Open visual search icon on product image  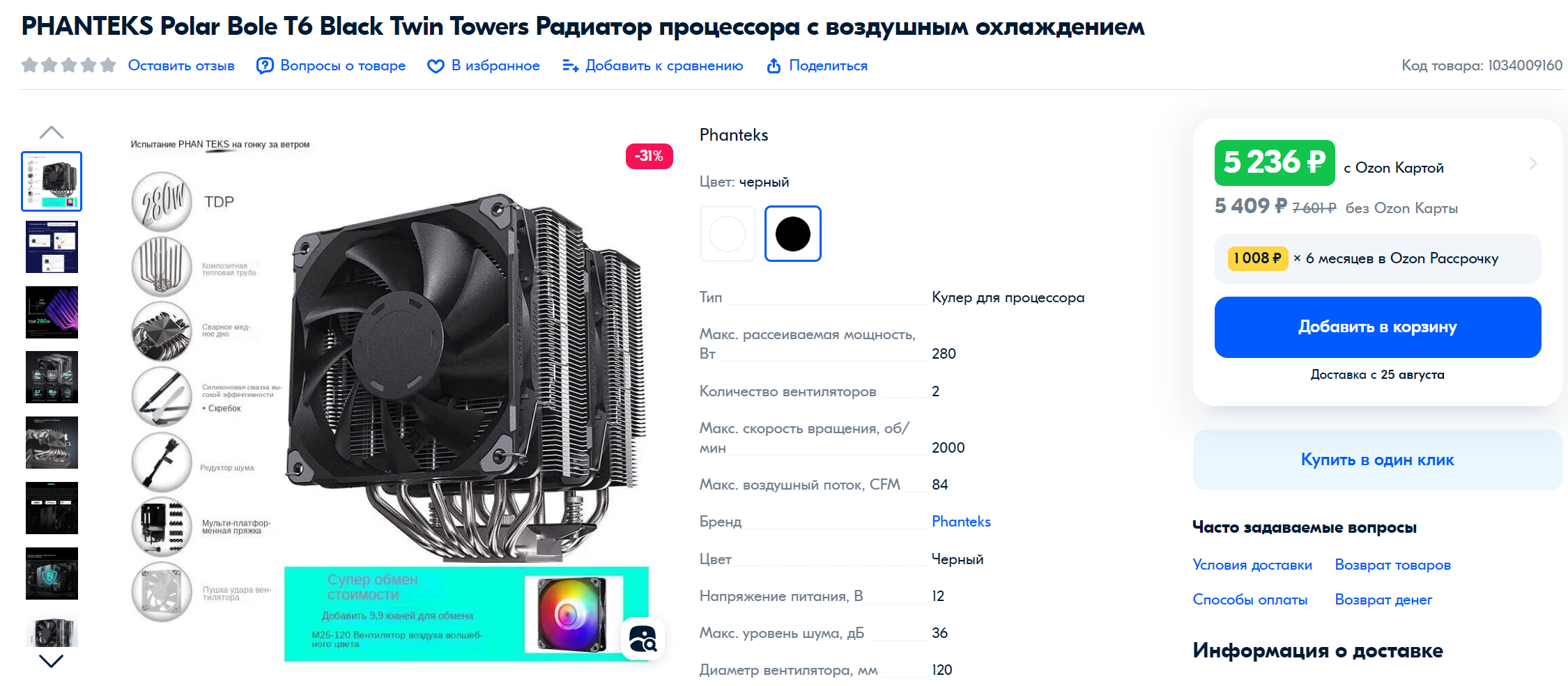pos(643,639)
